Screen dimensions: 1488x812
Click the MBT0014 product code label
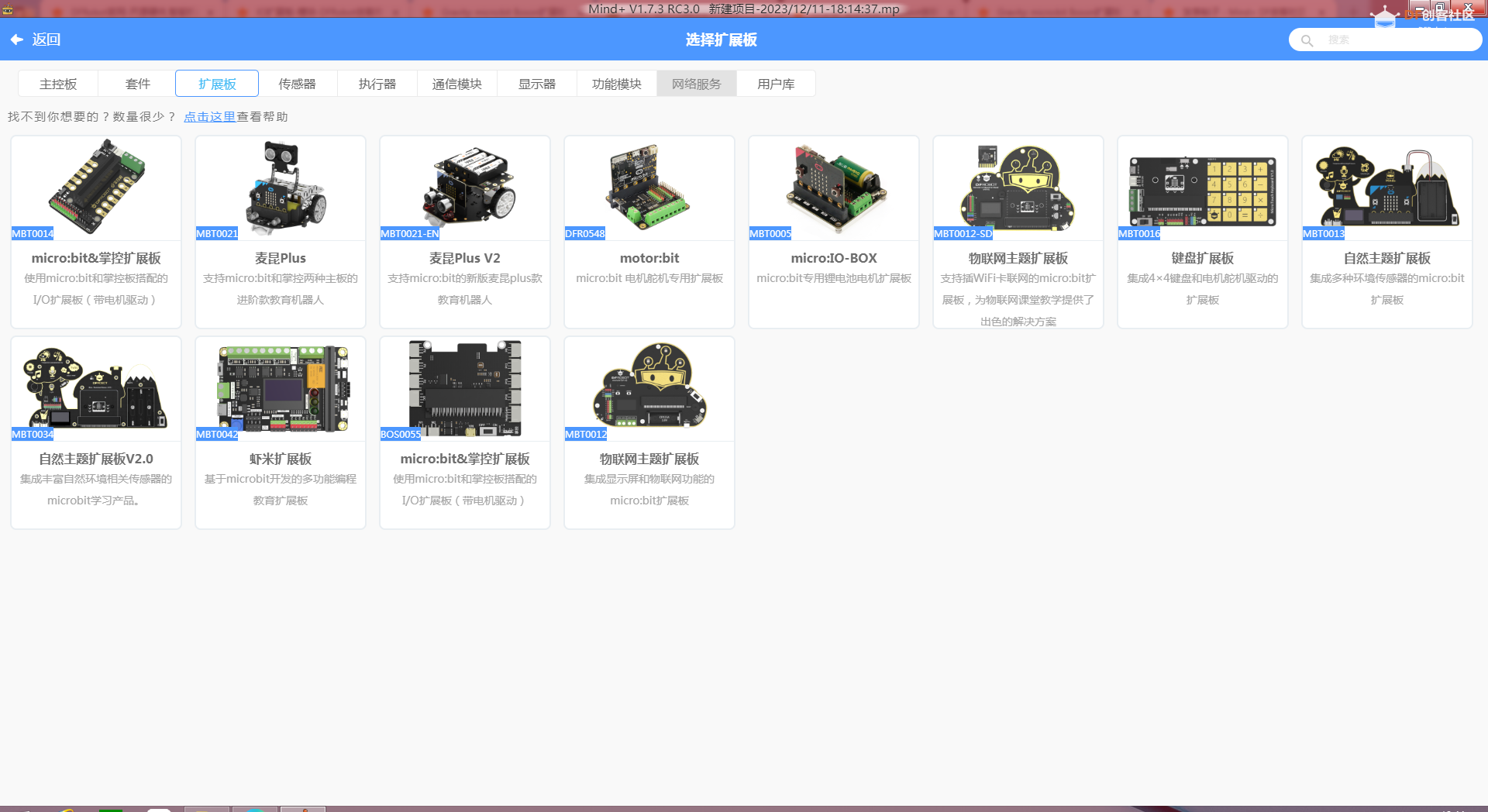point(33,233)
